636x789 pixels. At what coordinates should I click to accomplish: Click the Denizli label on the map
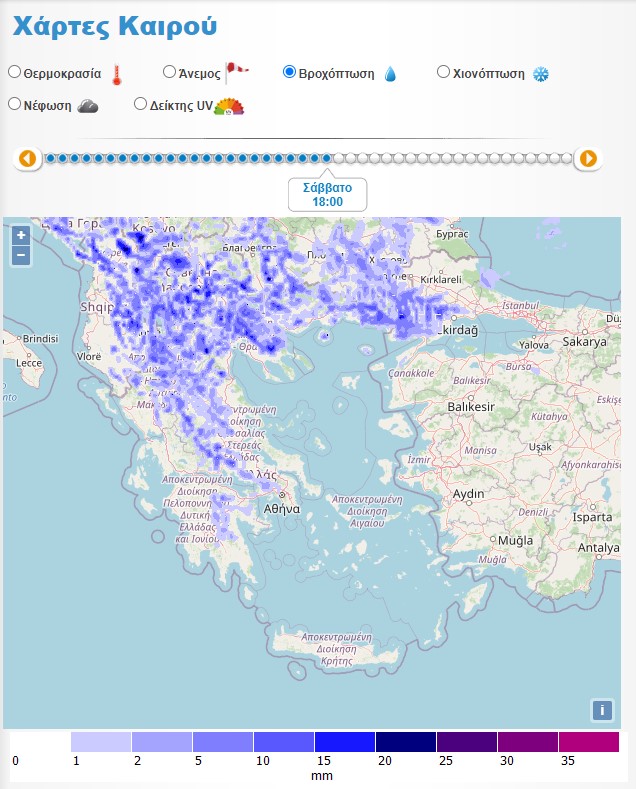click(533, 512)
